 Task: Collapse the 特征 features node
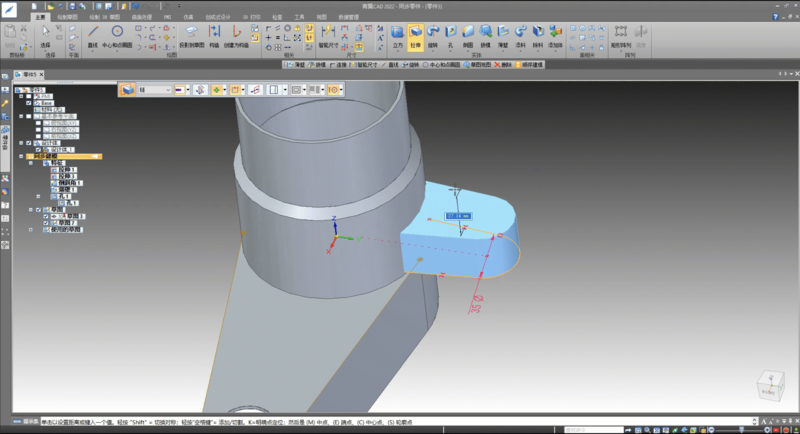click(31, 163)
